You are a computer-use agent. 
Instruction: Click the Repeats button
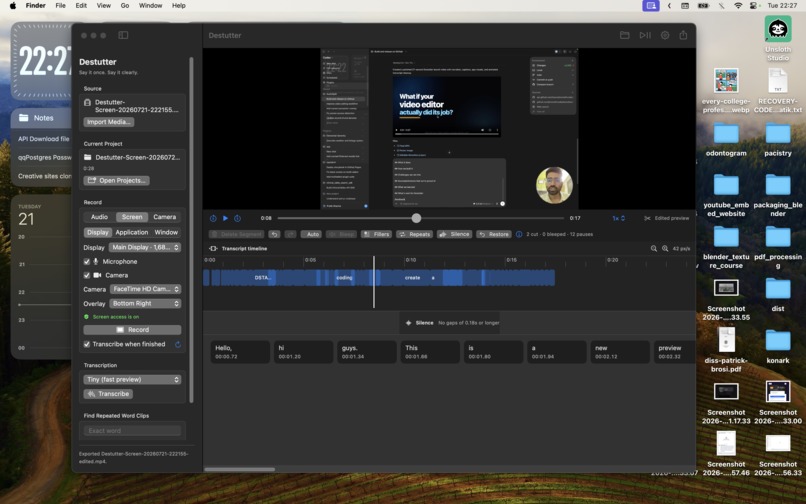click(414, 234)
